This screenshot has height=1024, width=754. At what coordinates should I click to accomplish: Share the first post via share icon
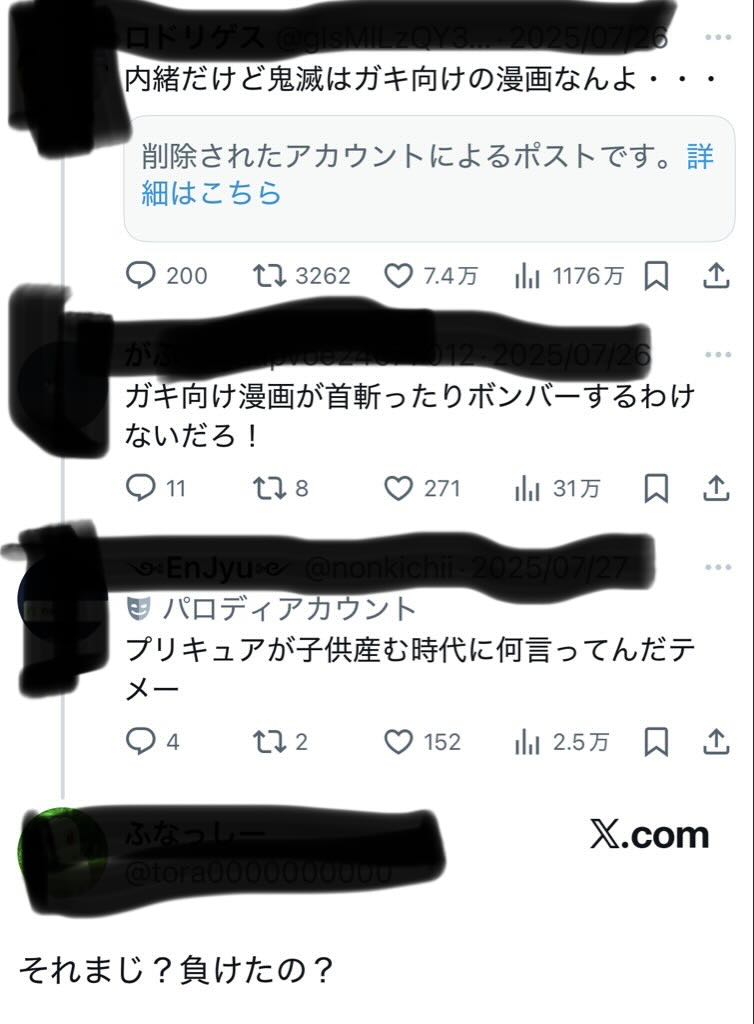[x=716, y=276]
